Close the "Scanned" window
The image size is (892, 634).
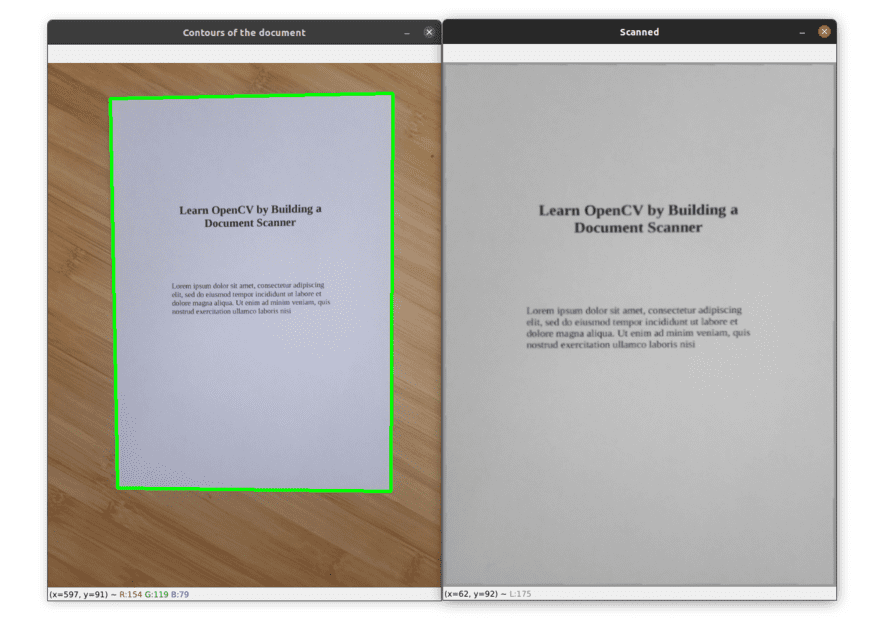[x=824, y=32]
